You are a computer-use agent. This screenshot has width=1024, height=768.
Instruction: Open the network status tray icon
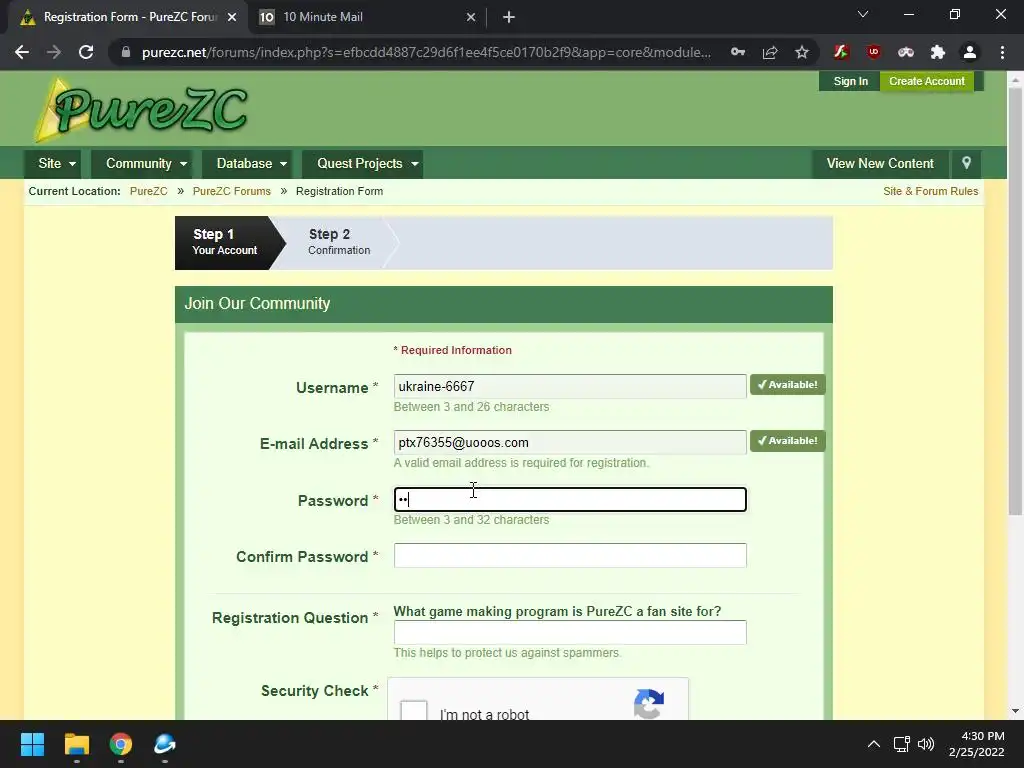pos(902,744)
